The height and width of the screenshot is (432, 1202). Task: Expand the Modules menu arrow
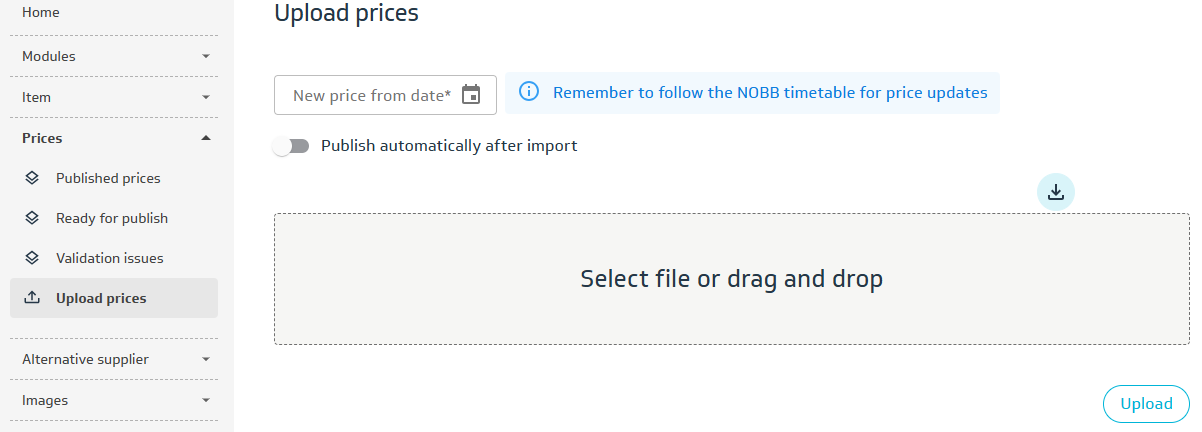pos(206,57)
